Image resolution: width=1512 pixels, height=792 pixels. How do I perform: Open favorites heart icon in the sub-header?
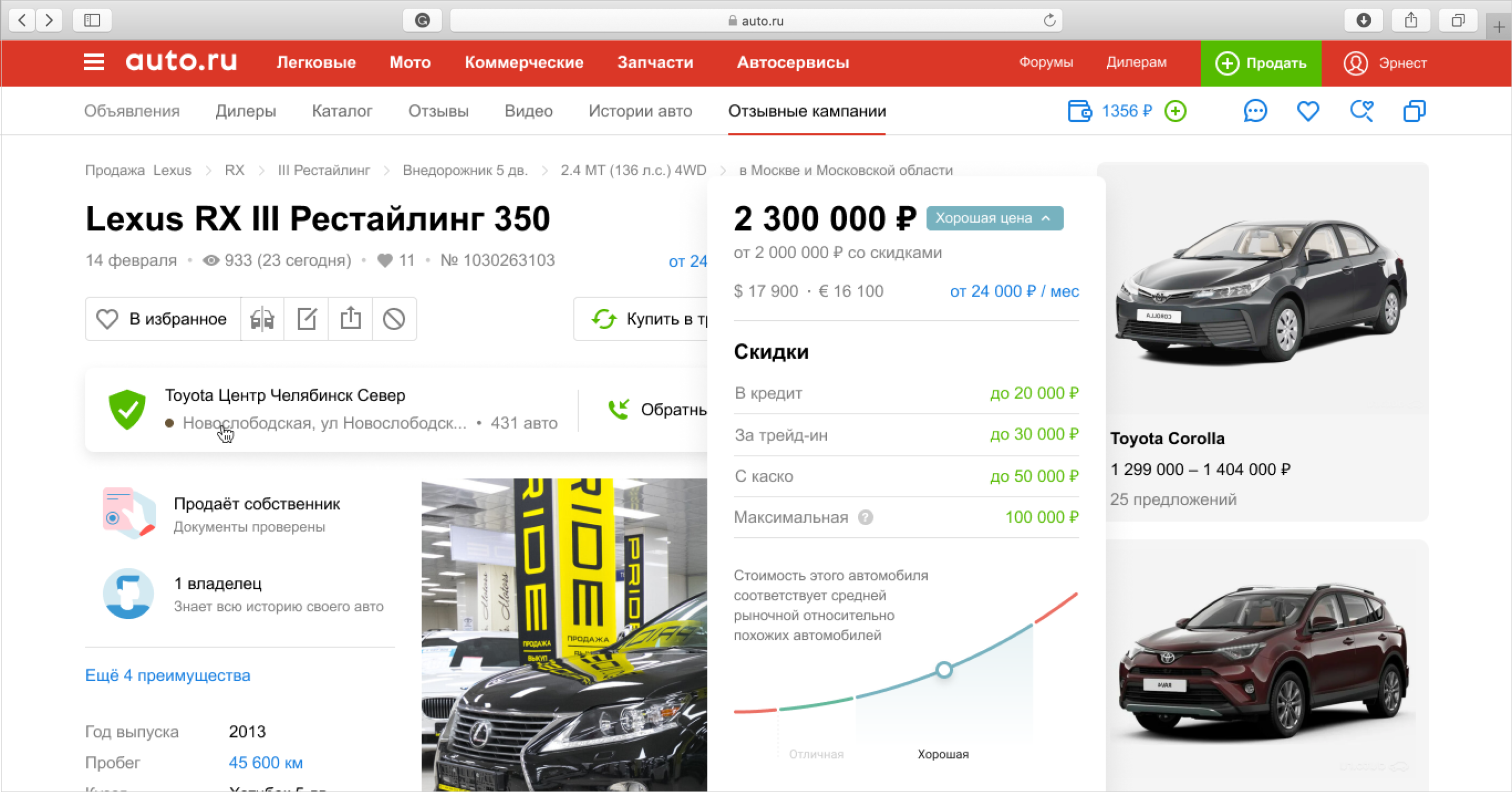coord(1308,111)
